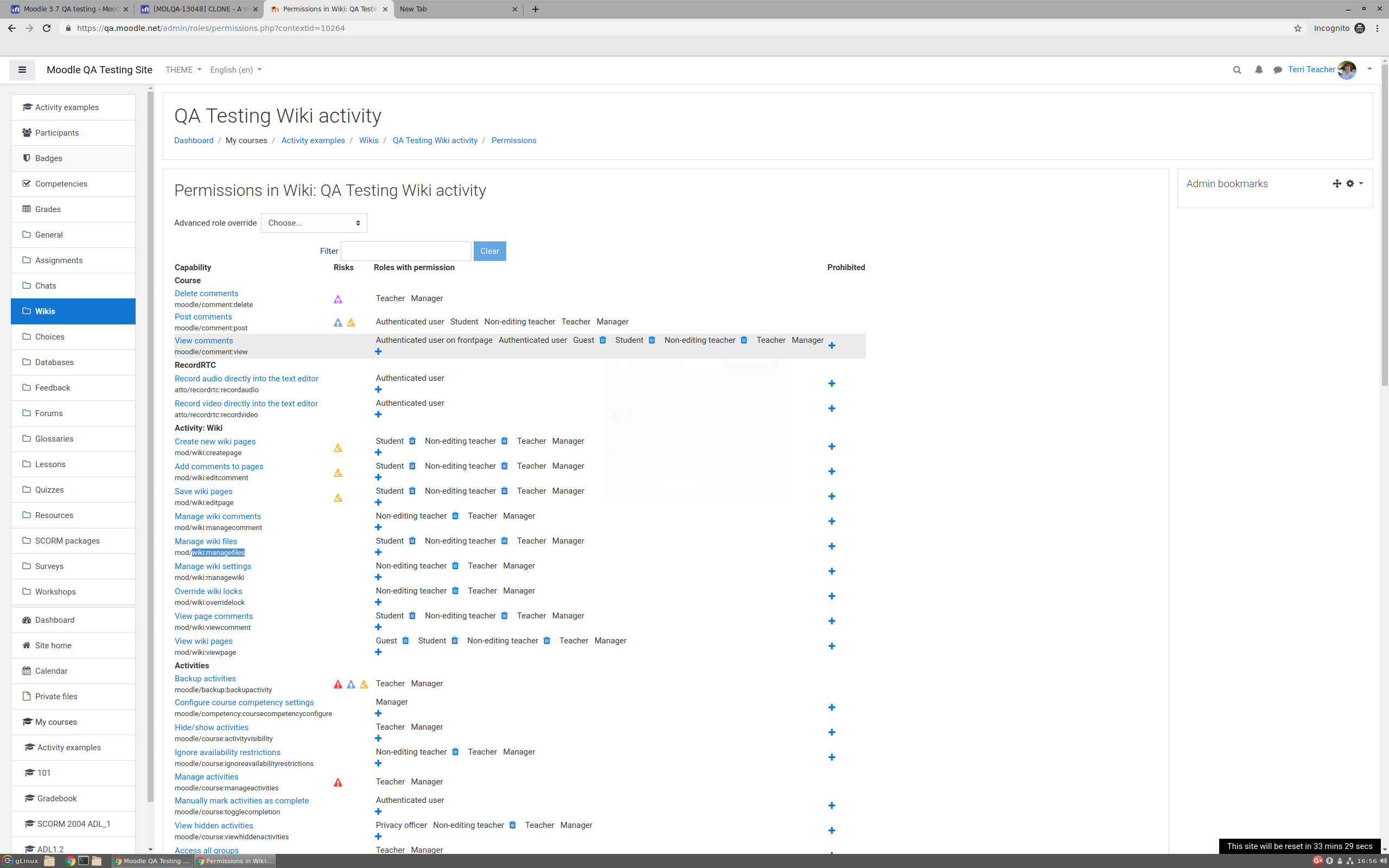The height and width of the screenshot is (868, 1389).
Task: Delete Guest from View wiki pages
Action: (405, 641)
